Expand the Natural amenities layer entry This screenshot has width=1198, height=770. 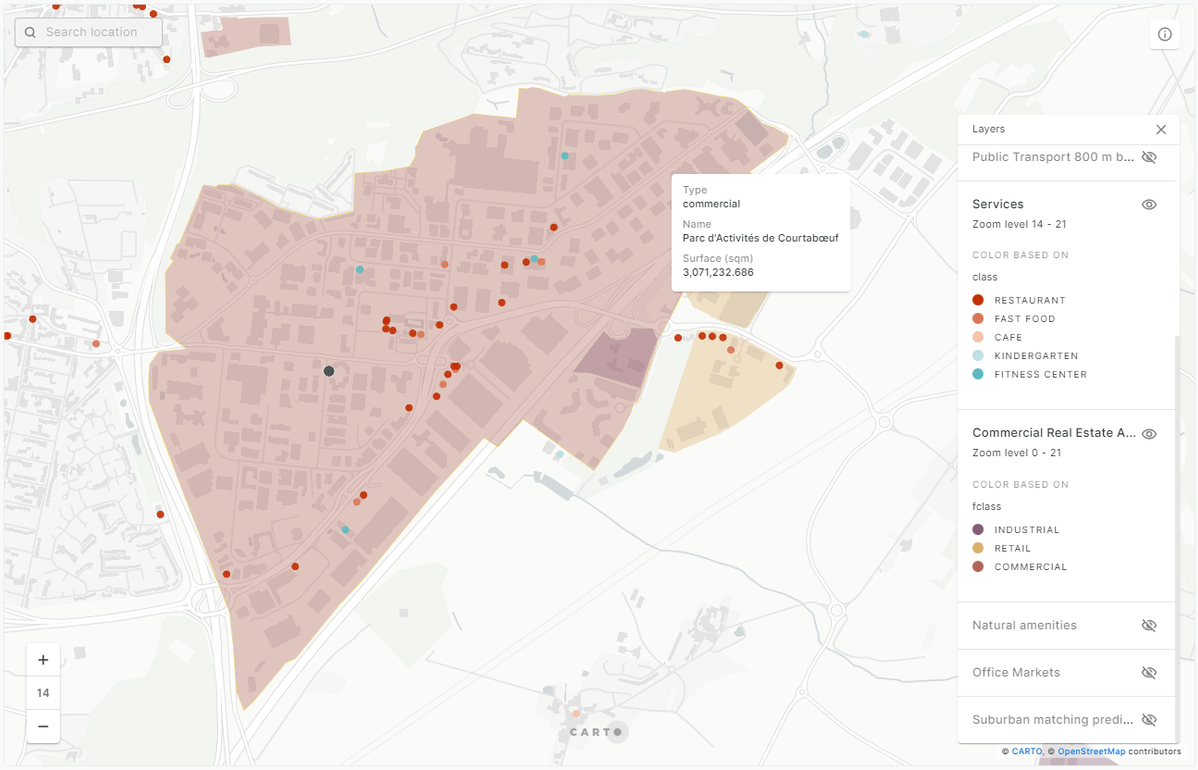click(x=1024, y=625)
